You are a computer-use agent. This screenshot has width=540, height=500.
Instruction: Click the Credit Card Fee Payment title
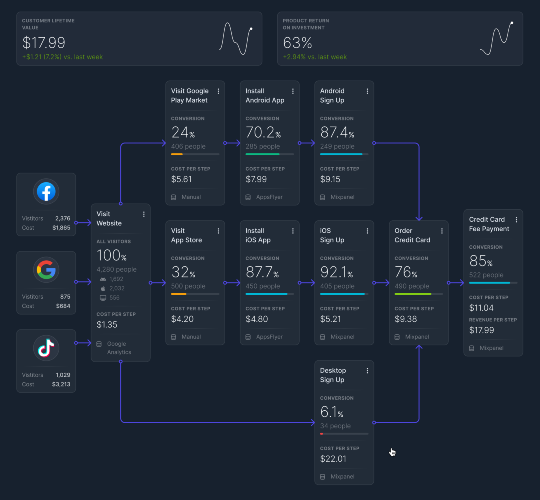[x=489, y=224]
